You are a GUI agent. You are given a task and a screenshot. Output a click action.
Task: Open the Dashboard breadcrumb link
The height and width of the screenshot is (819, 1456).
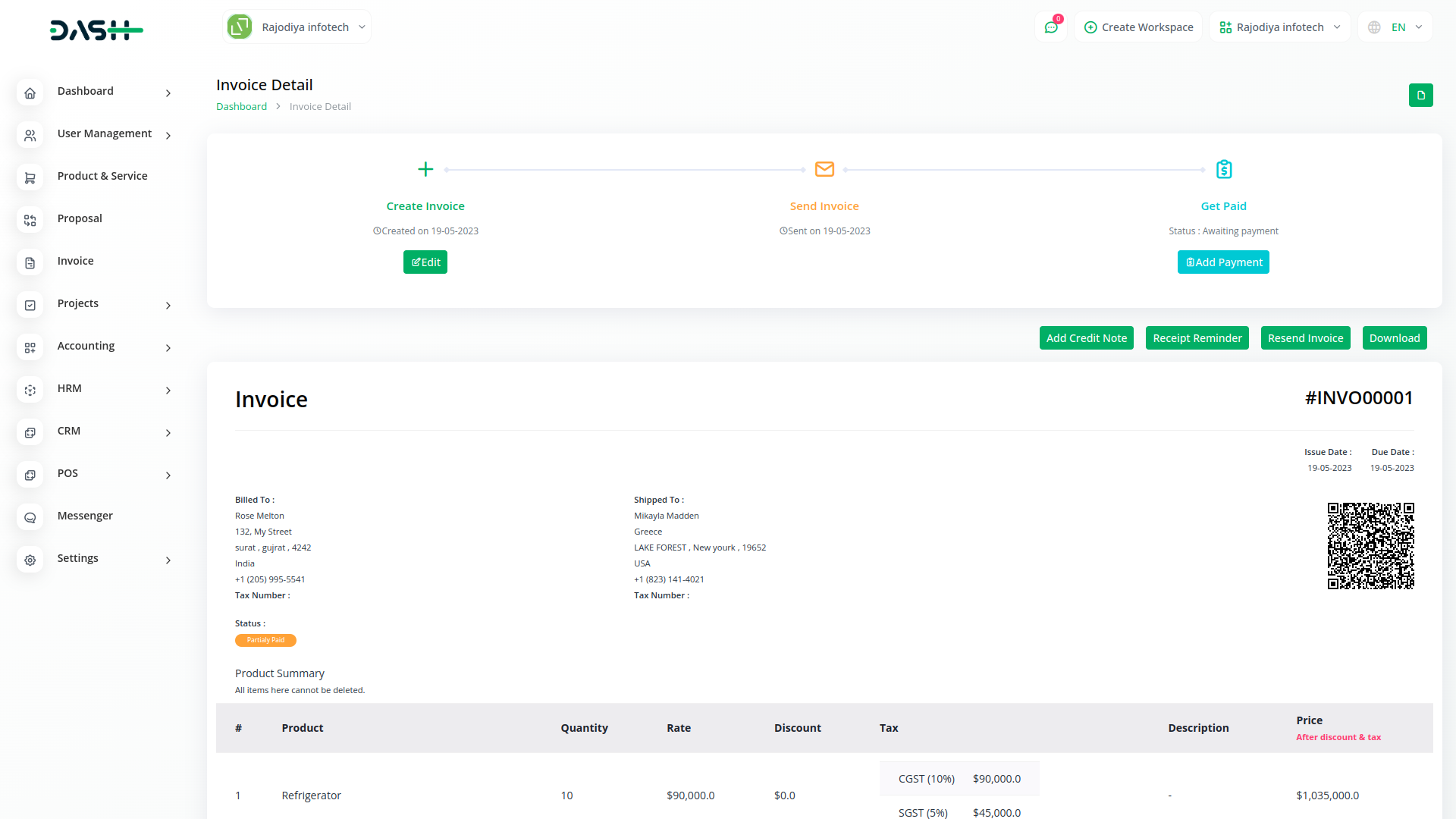pyautogui.click(x=241, y=106)
